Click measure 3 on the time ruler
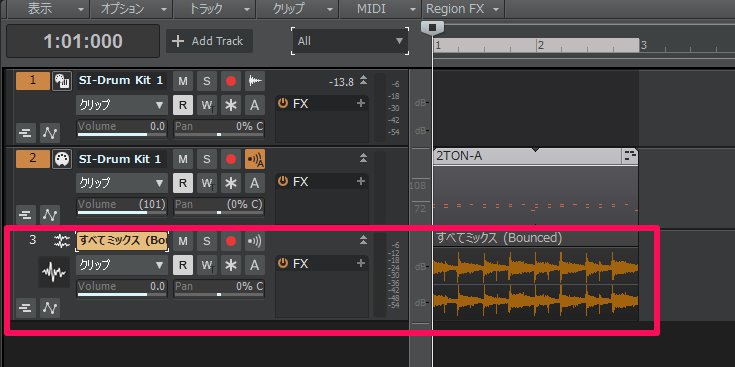 pos(644,45)
